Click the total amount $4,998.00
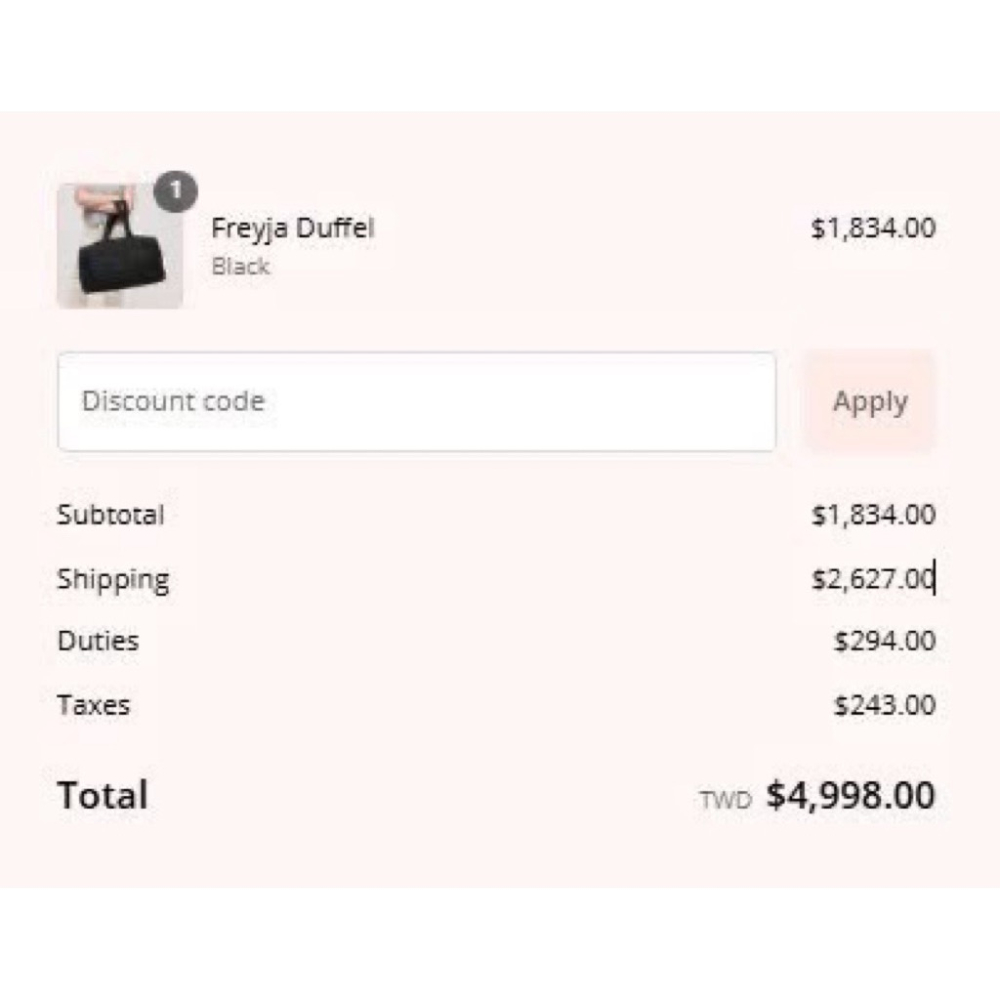 [x=850, y=796]
